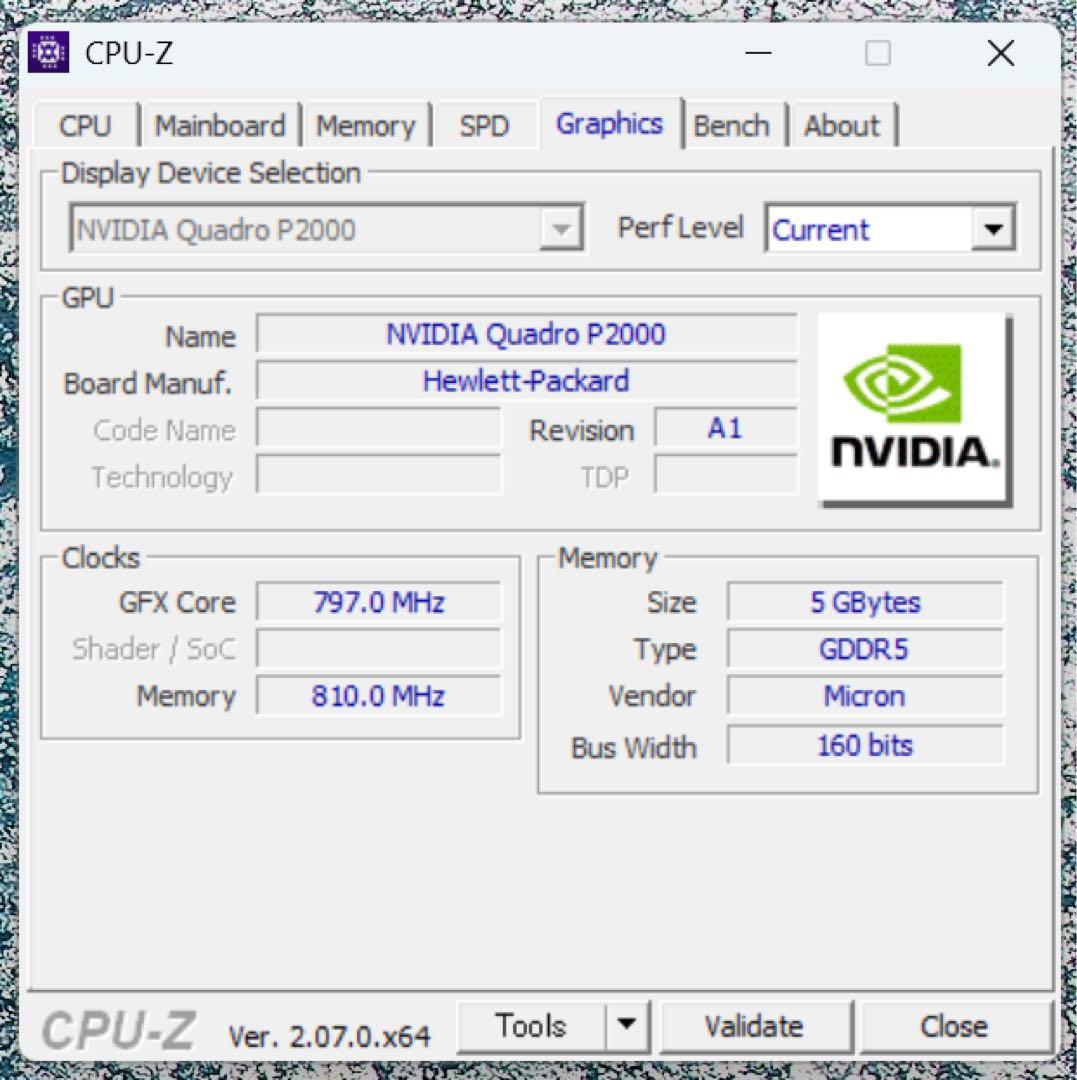View the About tab

842,125
